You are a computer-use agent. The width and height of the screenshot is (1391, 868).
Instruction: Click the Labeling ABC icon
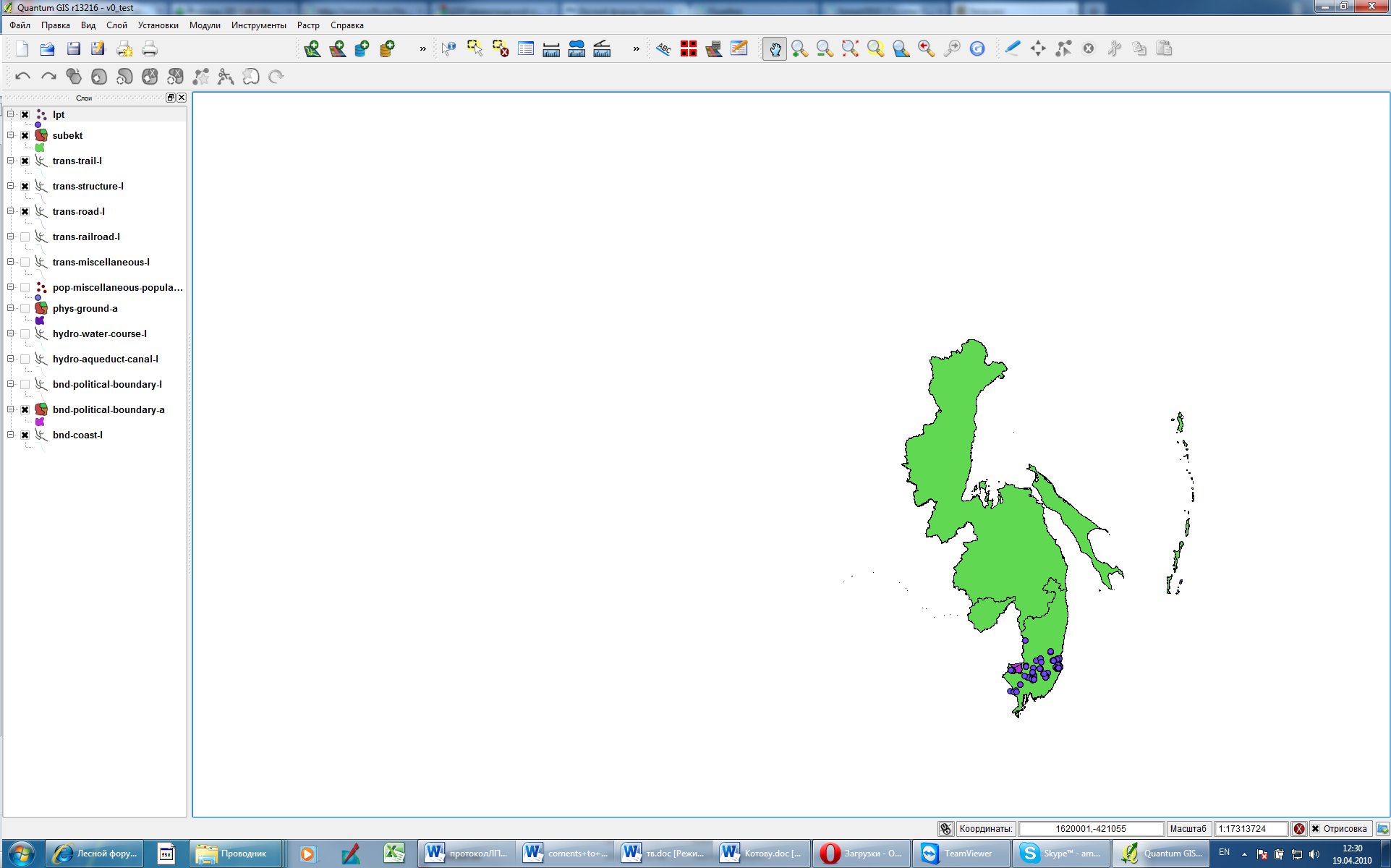pos(663,49)
